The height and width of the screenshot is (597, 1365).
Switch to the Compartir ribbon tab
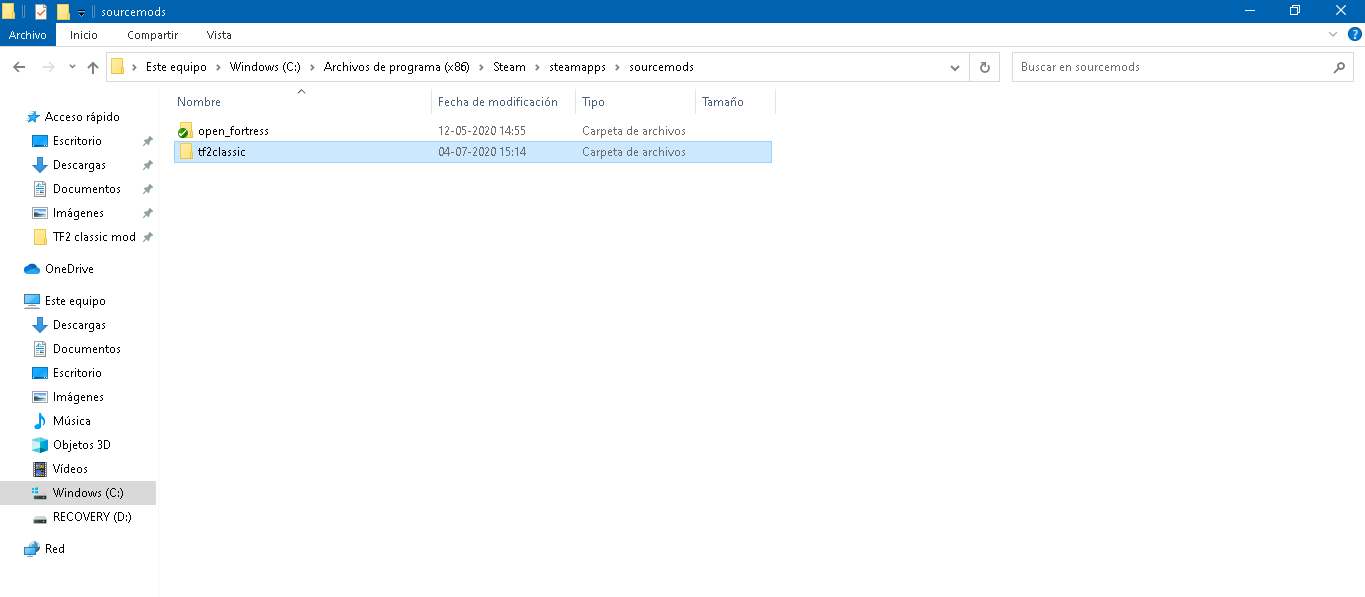pyautogui.click(x=152, y=35)
